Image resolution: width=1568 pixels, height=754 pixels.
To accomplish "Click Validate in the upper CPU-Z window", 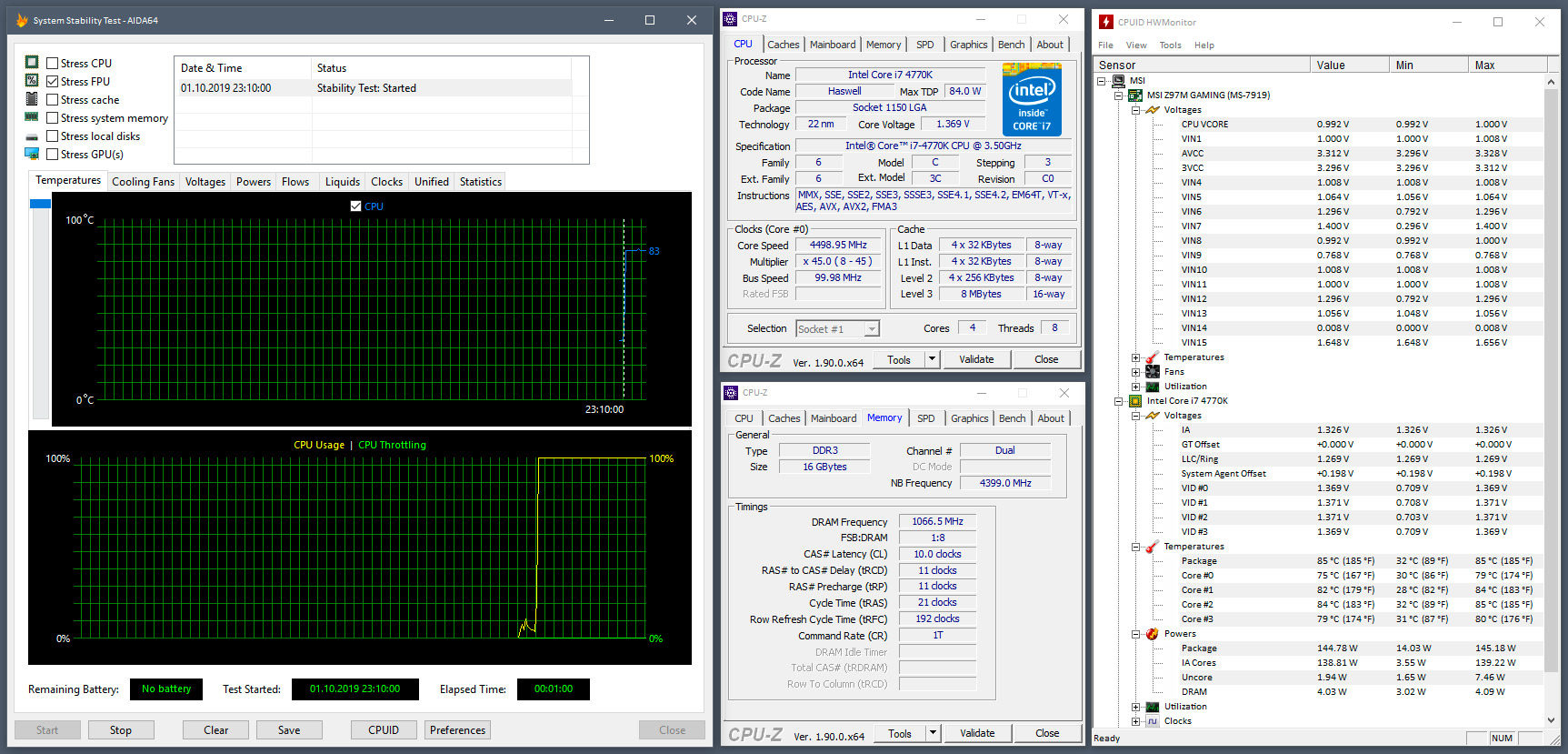I will point(976,359).
